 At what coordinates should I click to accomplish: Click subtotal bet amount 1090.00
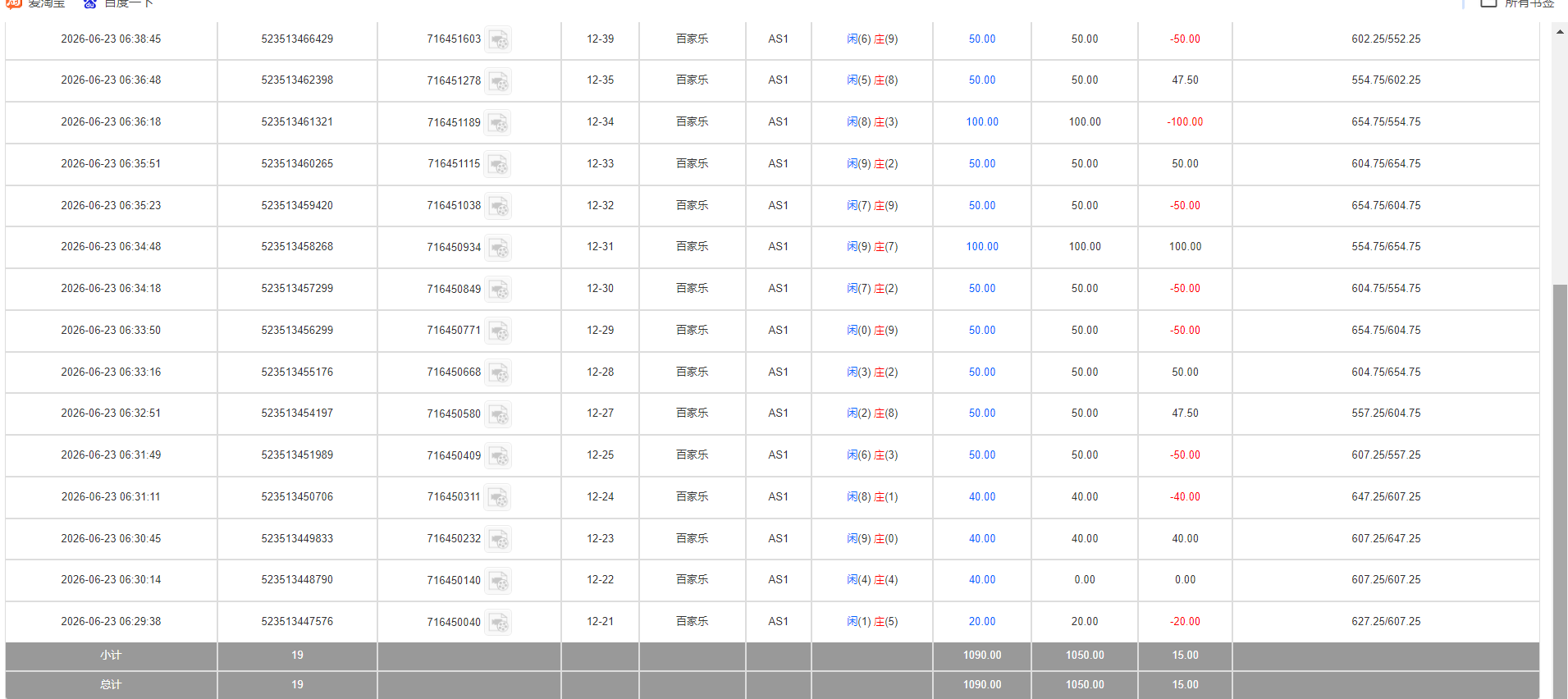click(x=982, y=656)
